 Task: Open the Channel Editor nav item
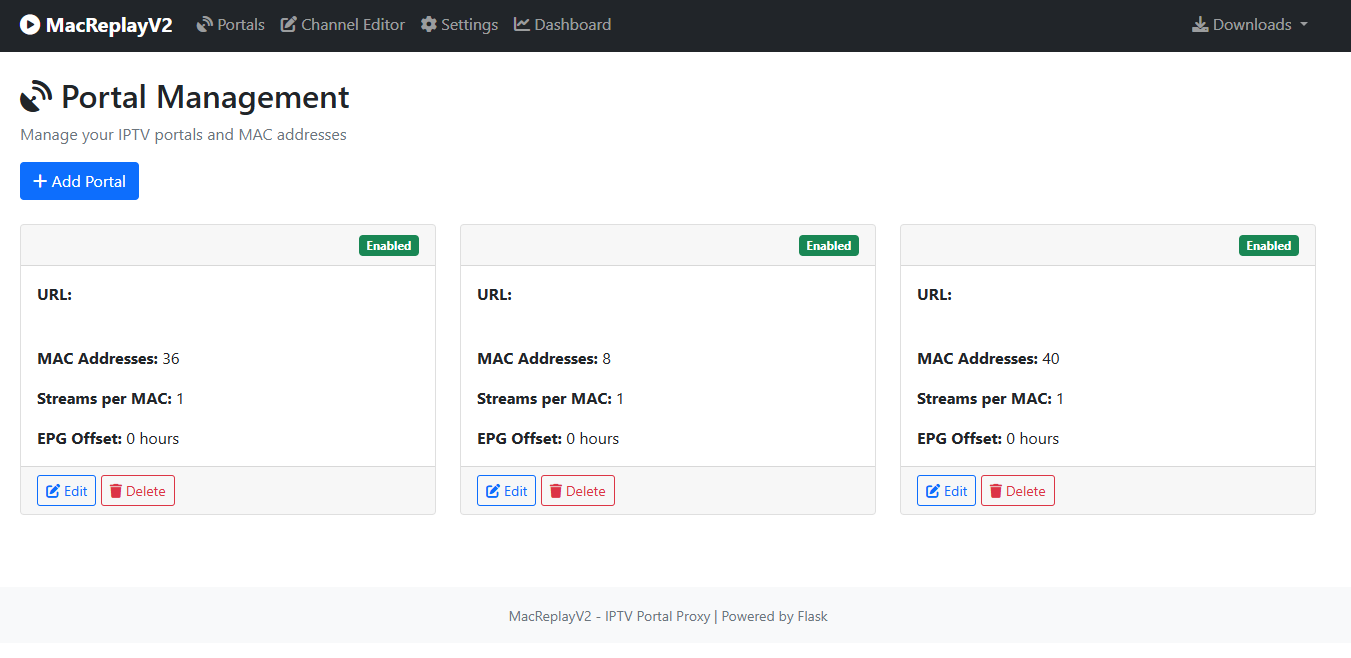click(x=343, y=24)
